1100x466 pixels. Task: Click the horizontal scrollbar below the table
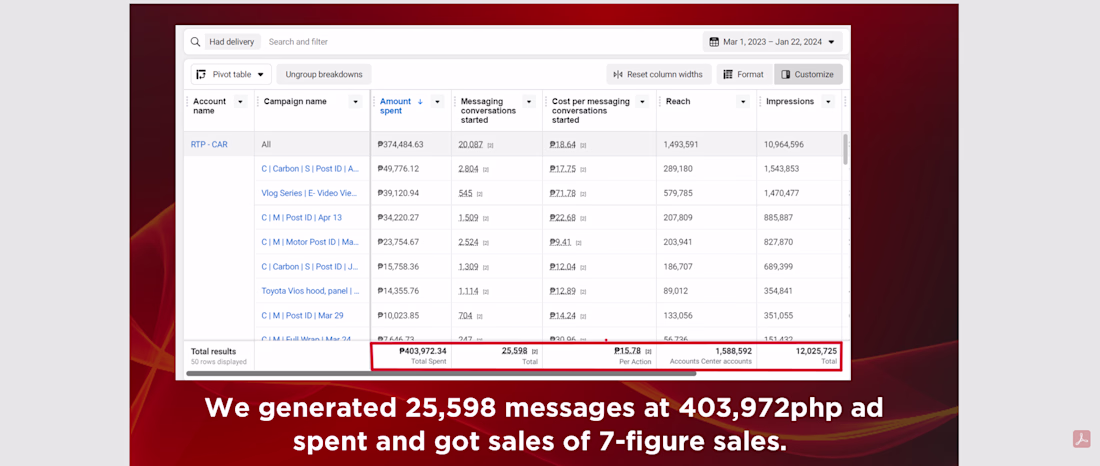[x=441, y=373]
